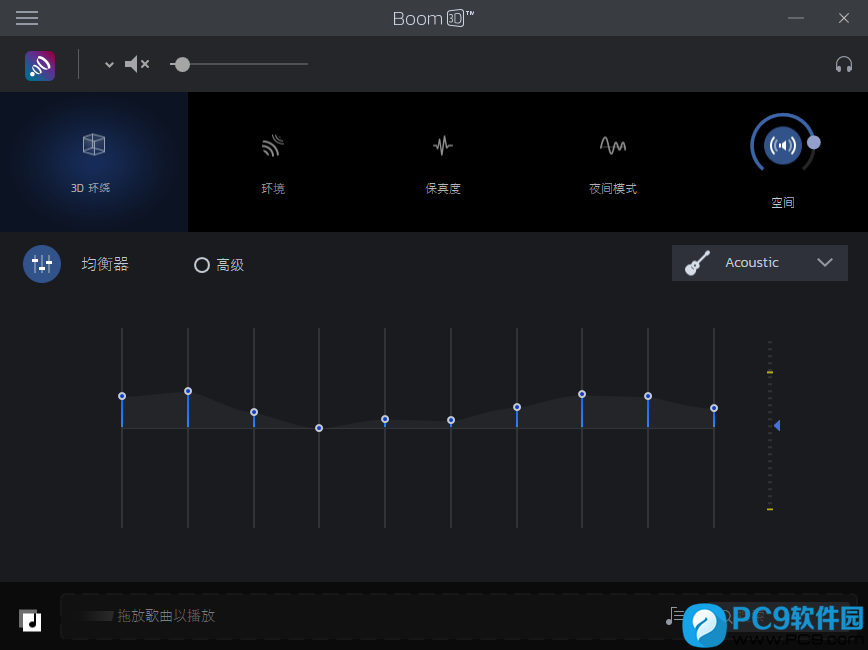Click the first equalizer band handle
Image resolution: width=868 pixels, height=650 pixels.
point(122,396)
